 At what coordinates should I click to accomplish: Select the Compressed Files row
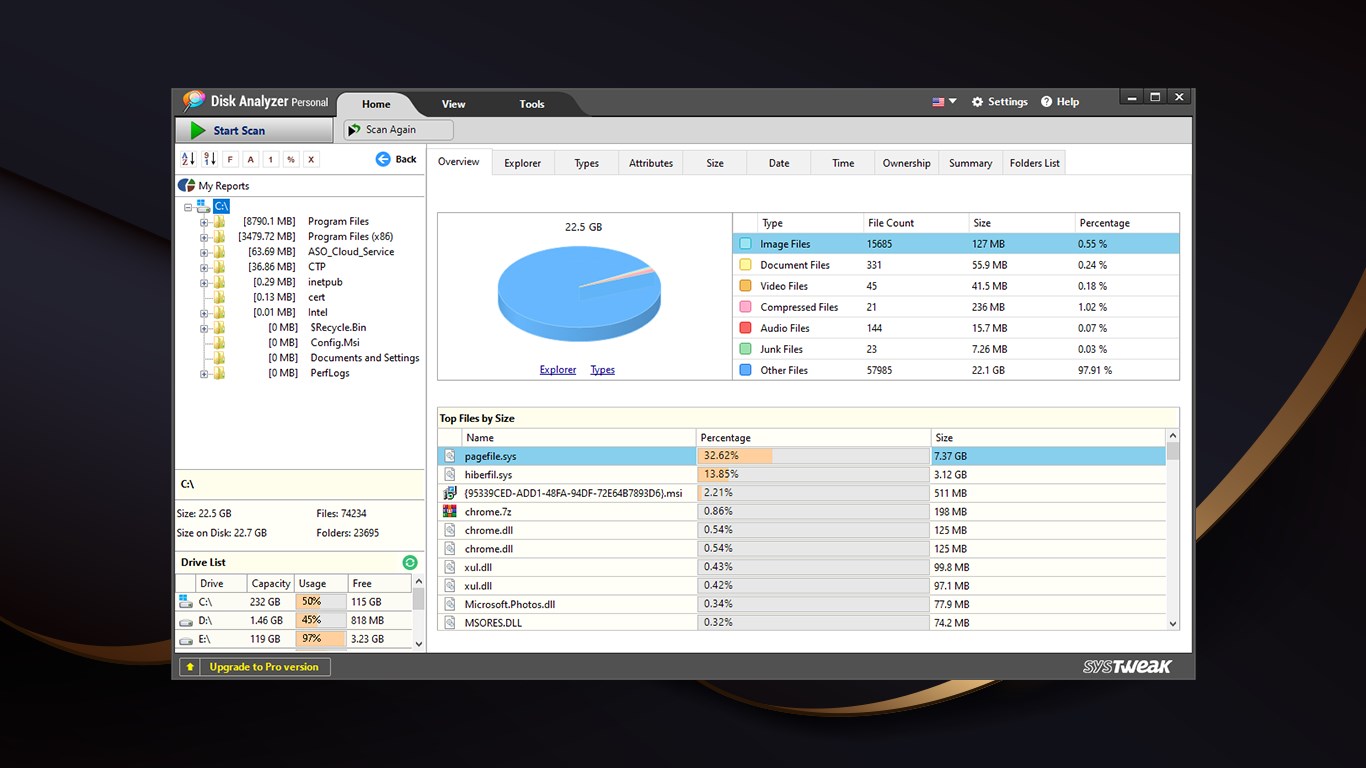tap(956, 307)
